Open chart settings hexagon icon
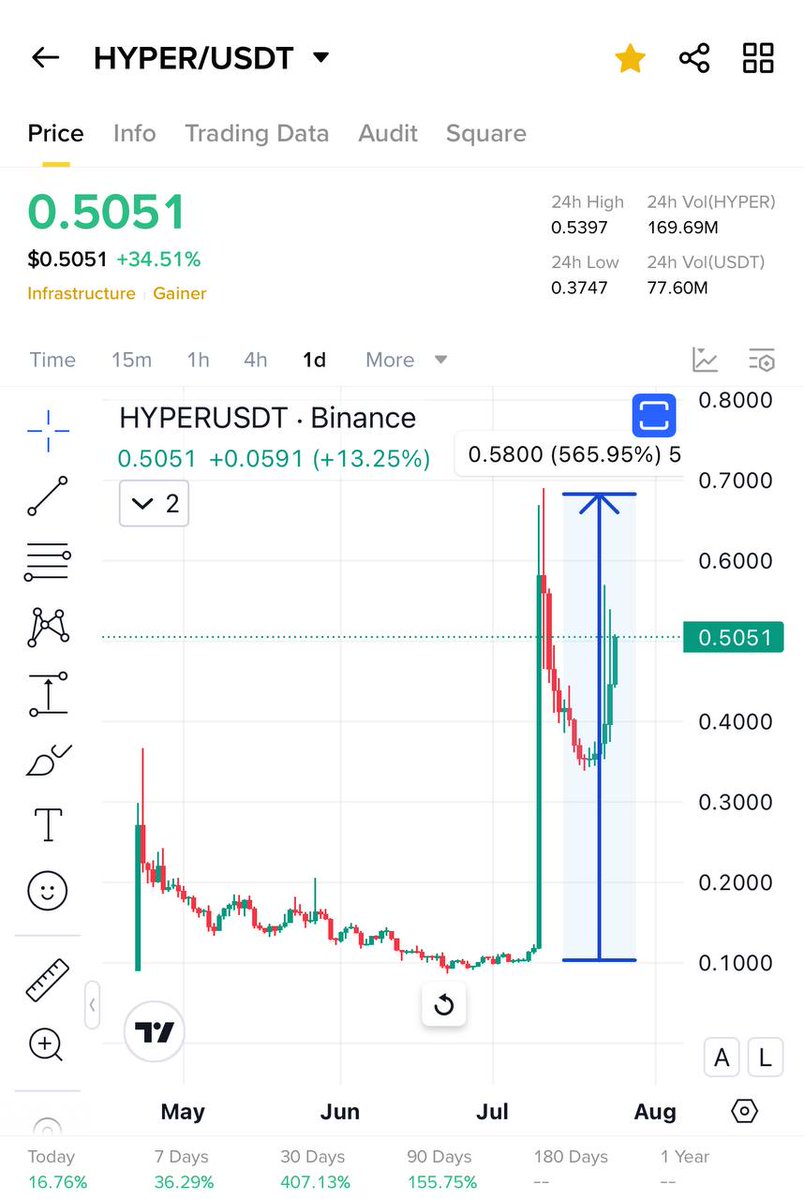Image resolution: width=804 pixels, height=1199 pixels. [x=744, y=1111]
